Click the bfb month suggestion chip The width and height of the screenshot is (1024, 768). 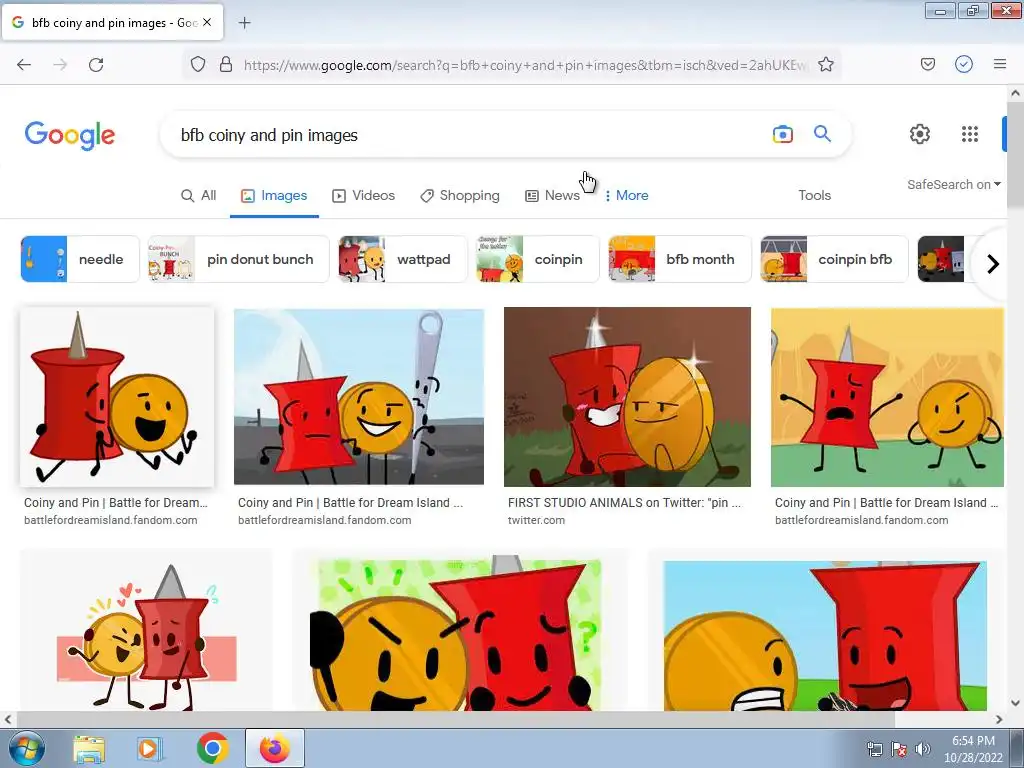pos(680,259)
